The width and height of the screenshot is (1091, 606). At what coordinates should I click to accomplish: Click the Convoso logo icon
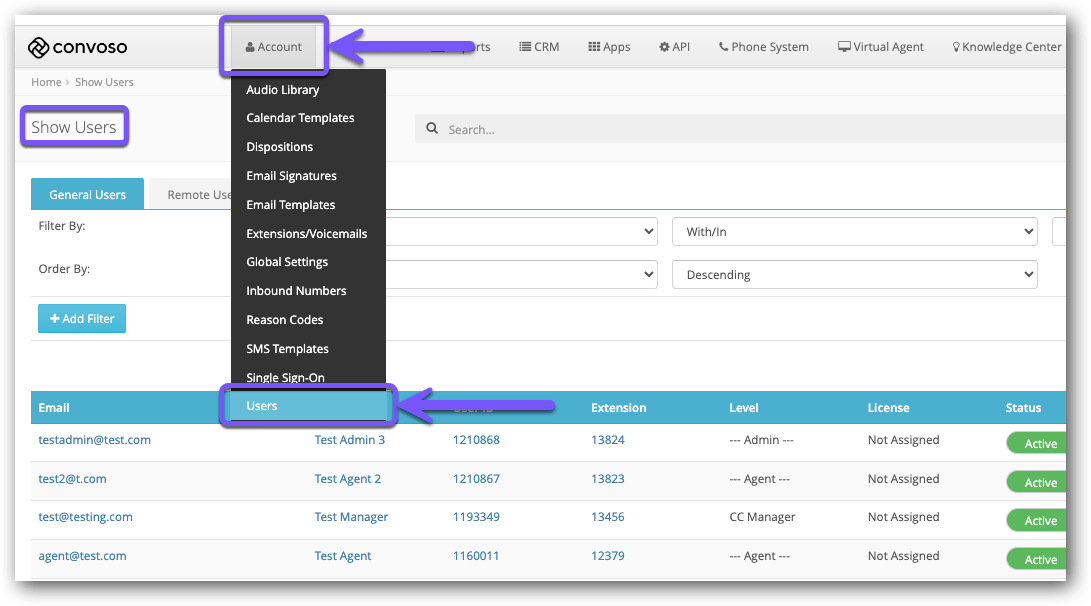38,47
